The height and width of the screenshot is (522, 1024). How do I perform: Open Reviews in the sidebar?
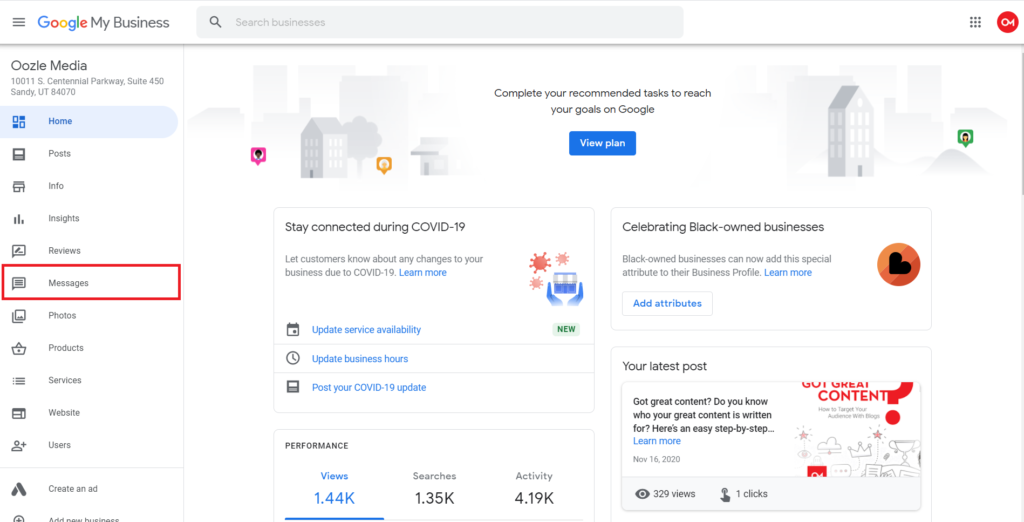(x=91, y=251)
